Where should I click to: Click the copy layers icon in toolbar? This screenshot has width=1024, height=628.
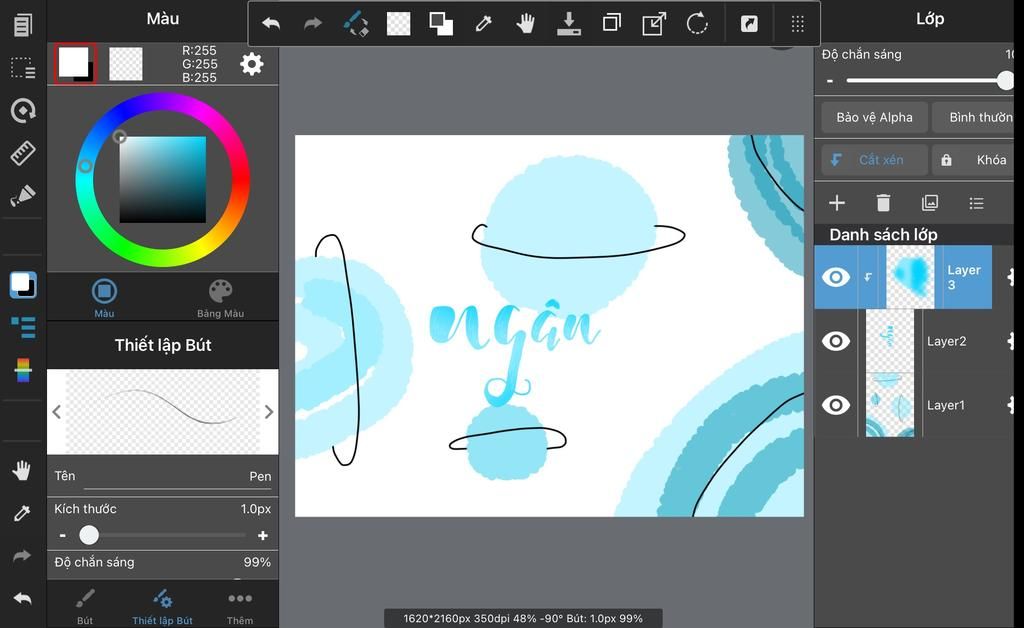[x=611, y=24]
